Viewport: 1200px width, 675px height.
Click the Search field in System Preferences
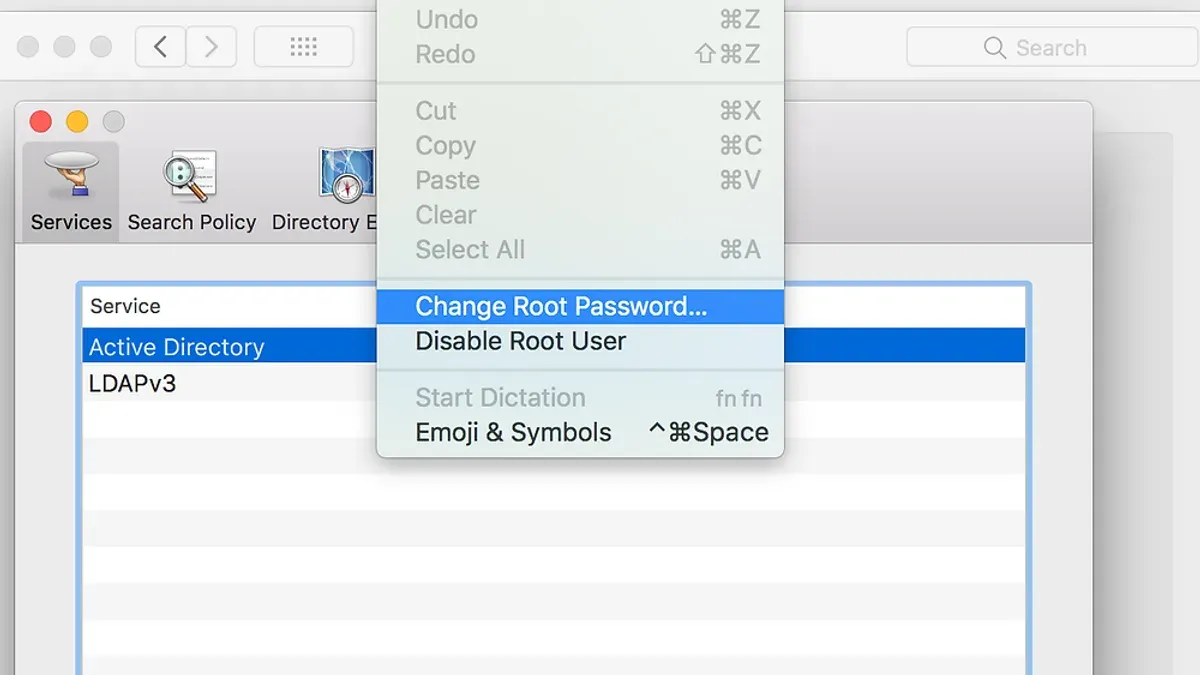click(x=1052, y=47)
